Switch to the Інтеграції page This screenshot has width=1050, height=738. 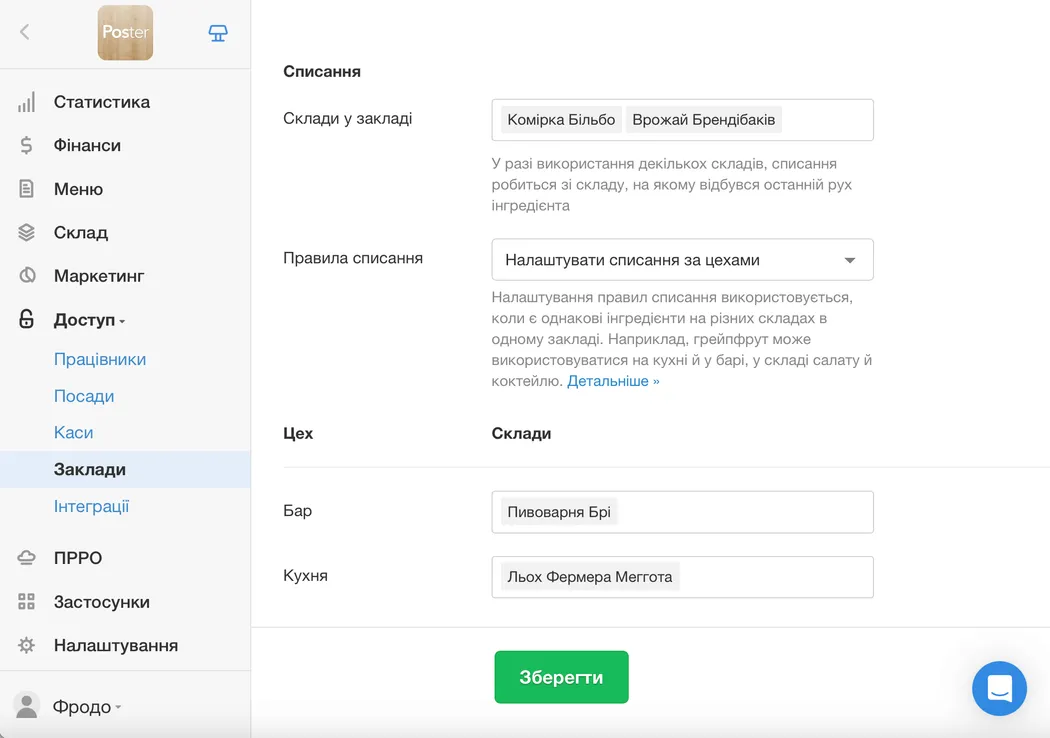(x=91, y=506)
